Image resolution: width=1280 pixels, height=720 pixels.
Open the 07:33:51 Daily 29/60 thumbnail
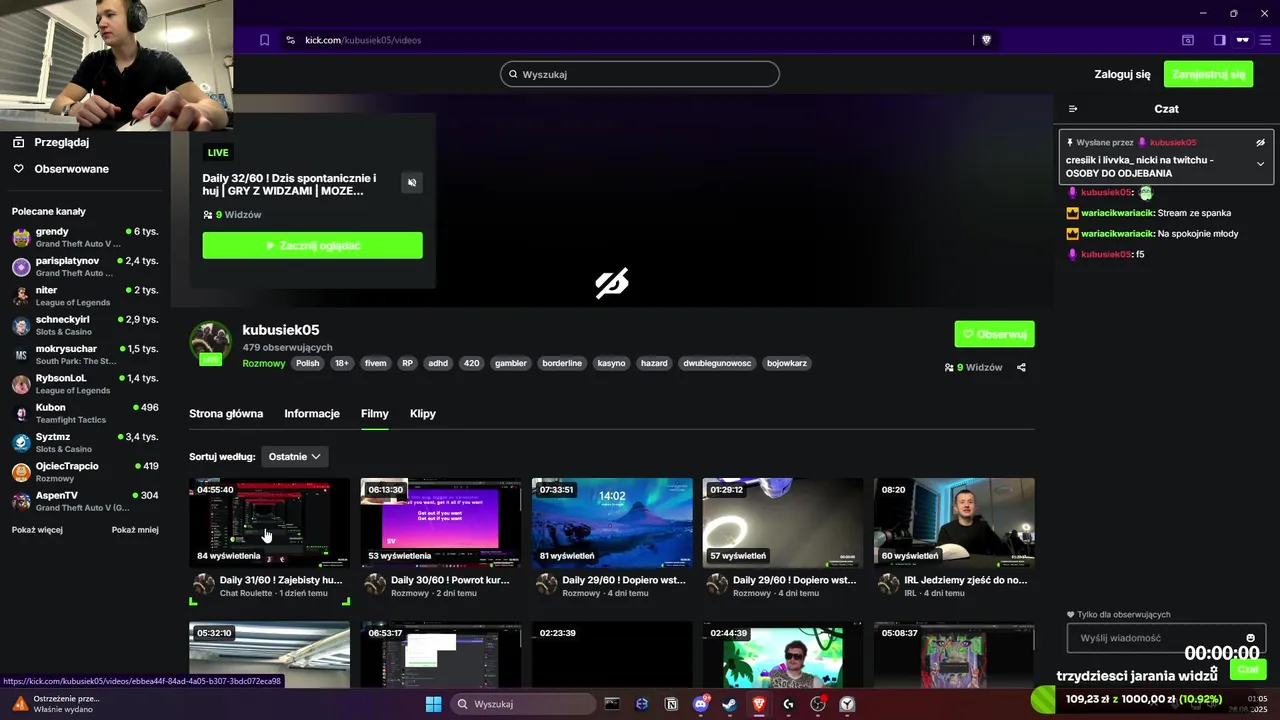click(612, 523)
